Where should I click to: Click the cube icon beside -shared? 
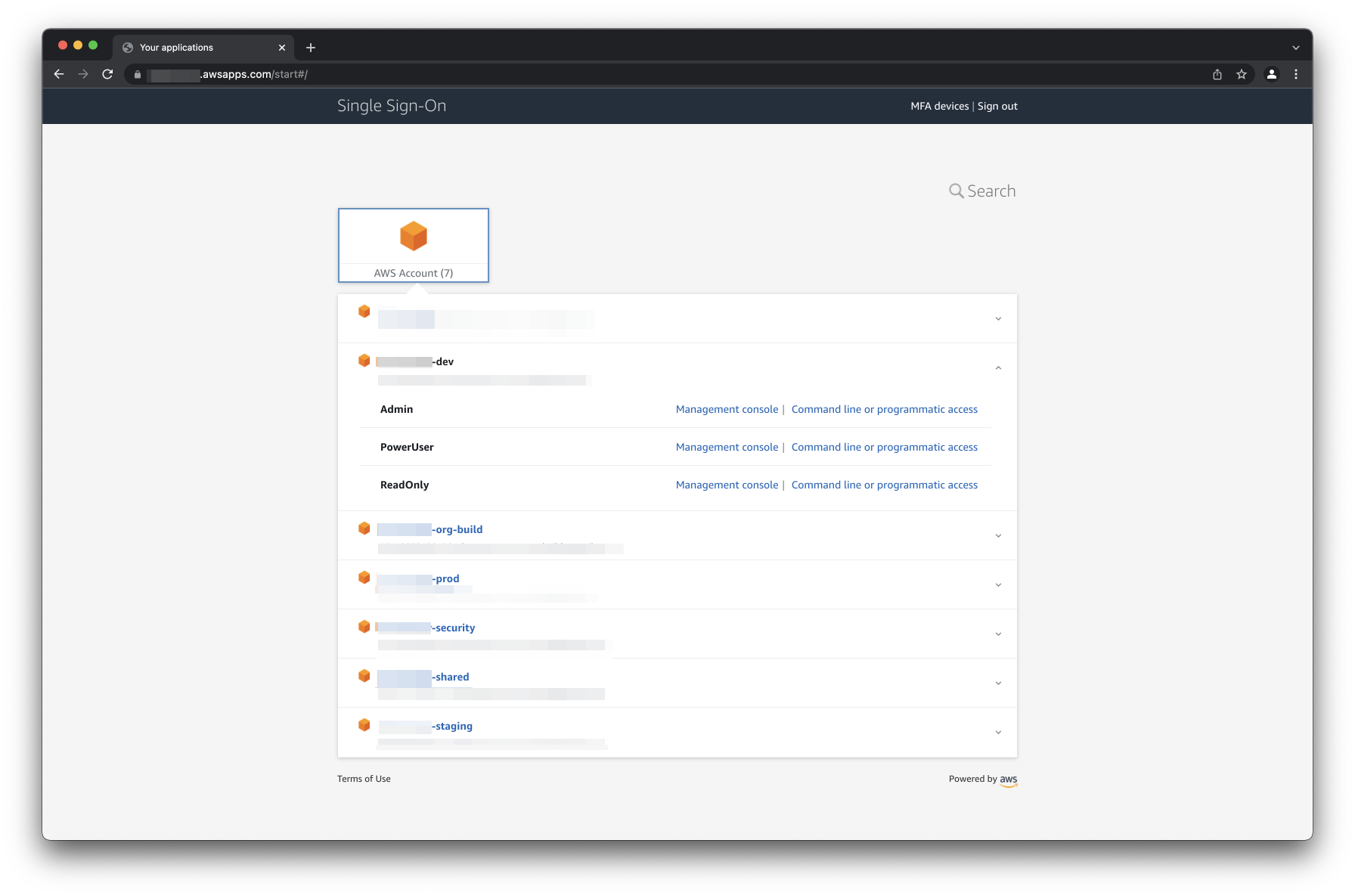[364, 676]
